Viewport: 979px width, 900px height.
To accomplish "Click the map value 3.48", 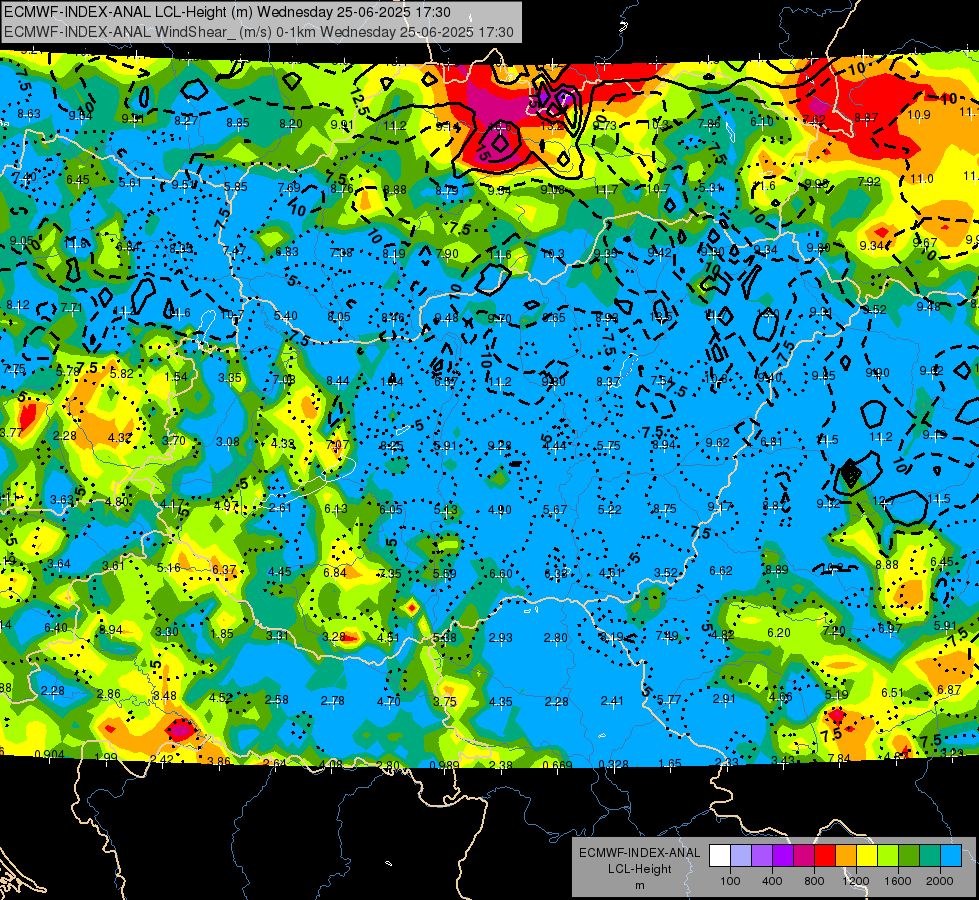I will pos(165,696).
